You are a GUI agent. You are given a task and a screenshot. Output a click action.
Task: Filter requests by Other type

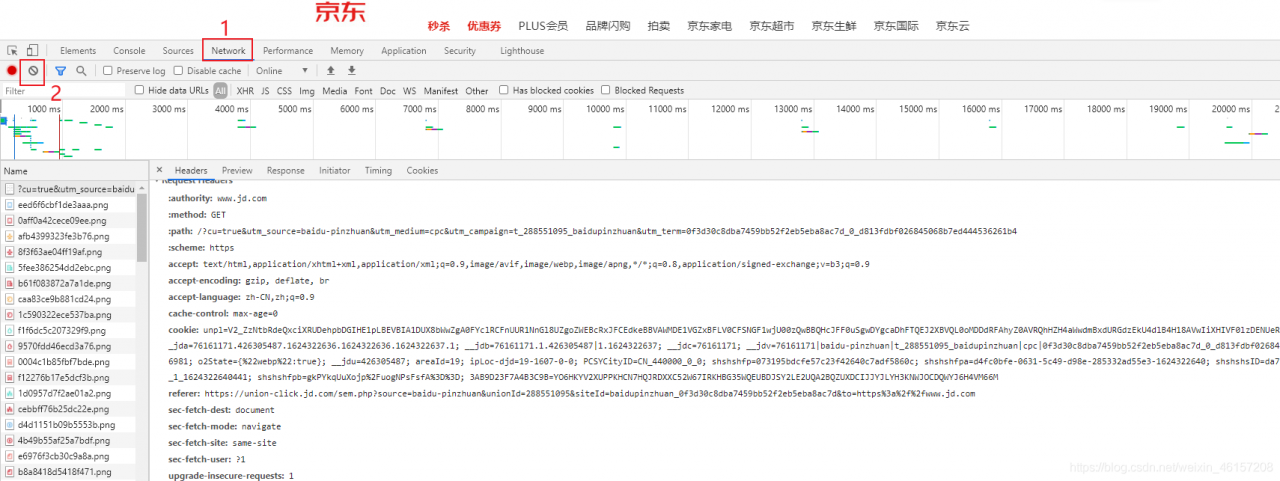point(477,90)
